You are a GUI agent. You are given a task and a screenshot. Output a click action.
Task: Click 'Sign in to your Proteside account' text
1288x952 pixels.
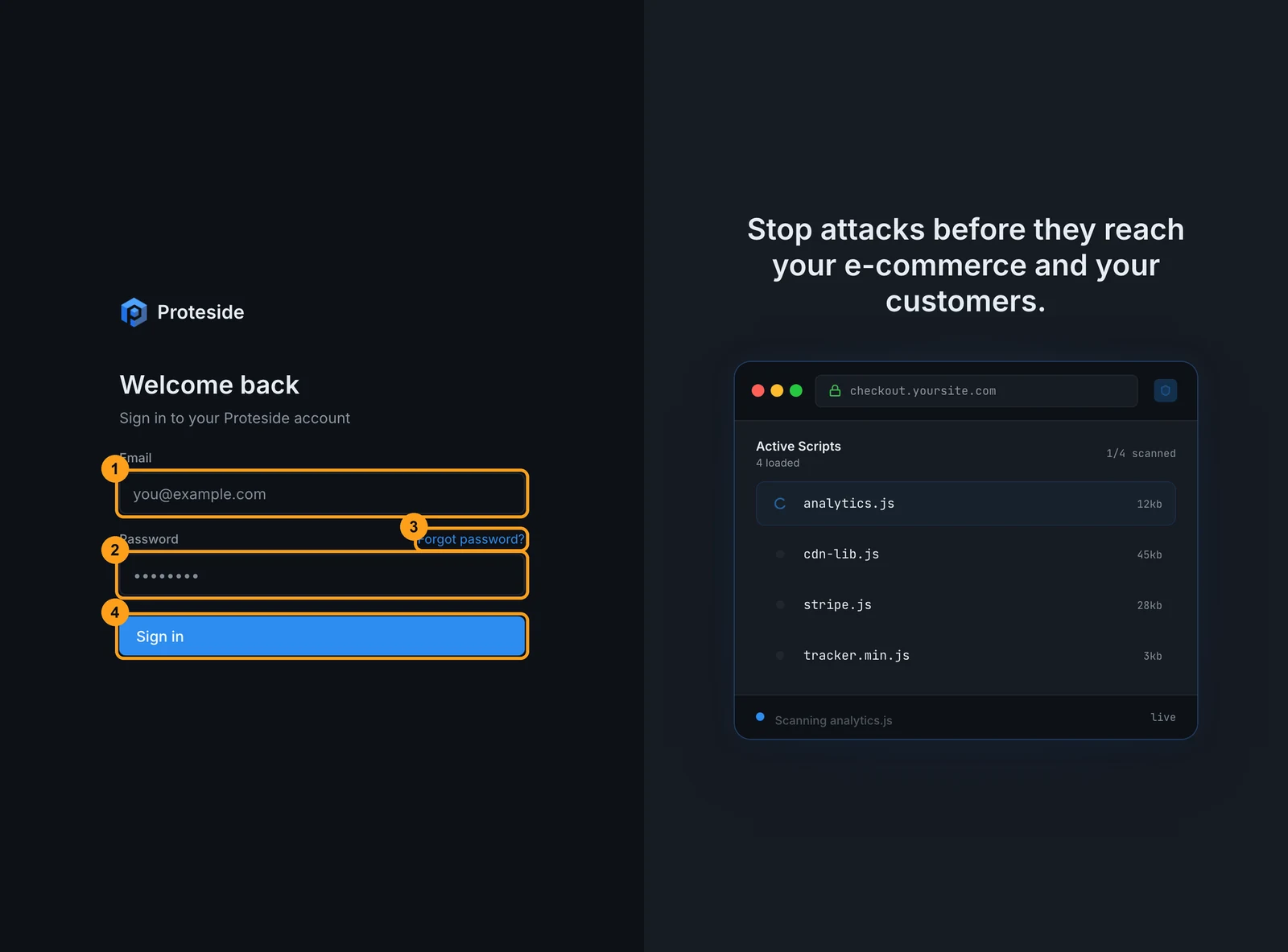(235, 418)
